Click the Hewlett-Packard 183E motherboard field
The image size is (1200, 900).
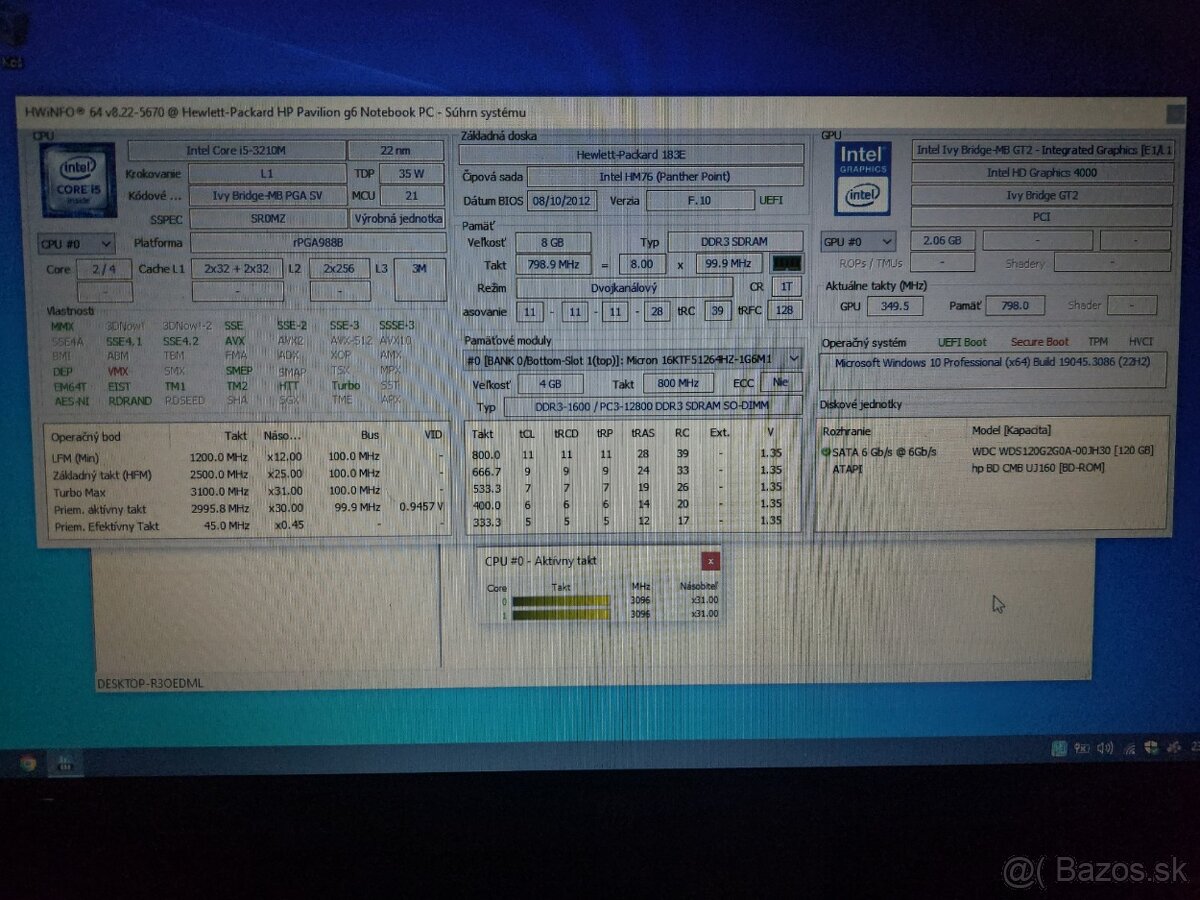[x=631, y=155]
